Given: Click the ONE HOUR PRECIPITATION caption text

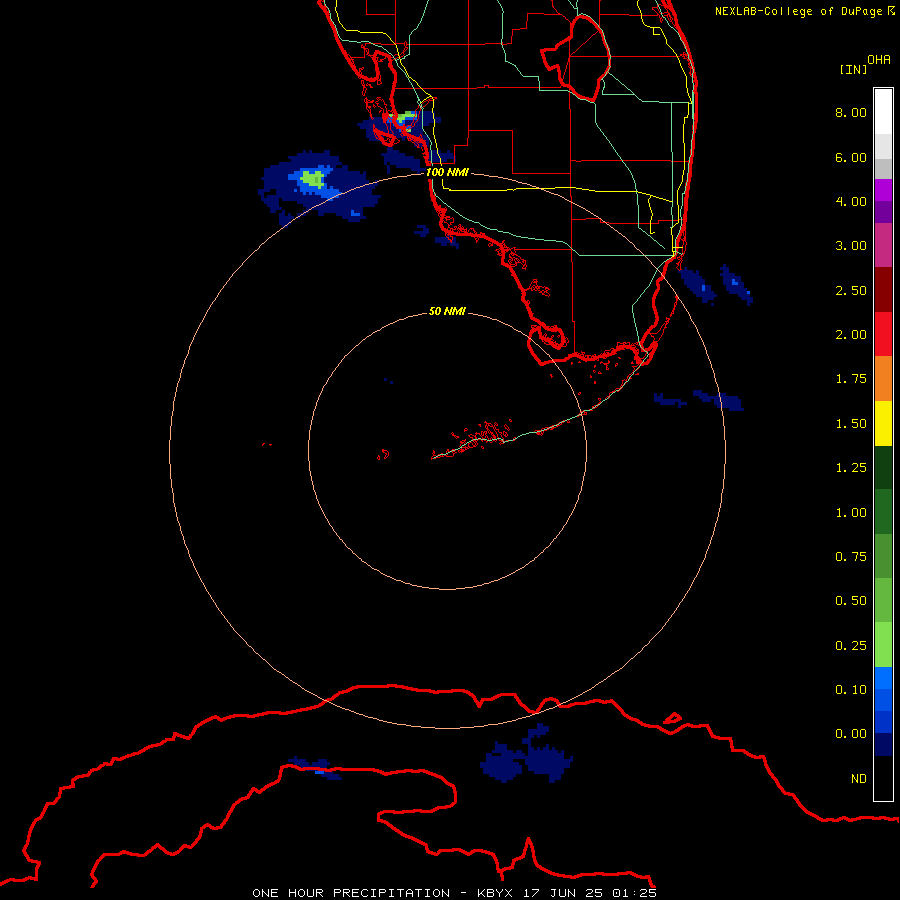Looking at the screenshot, I should [351, 893].
